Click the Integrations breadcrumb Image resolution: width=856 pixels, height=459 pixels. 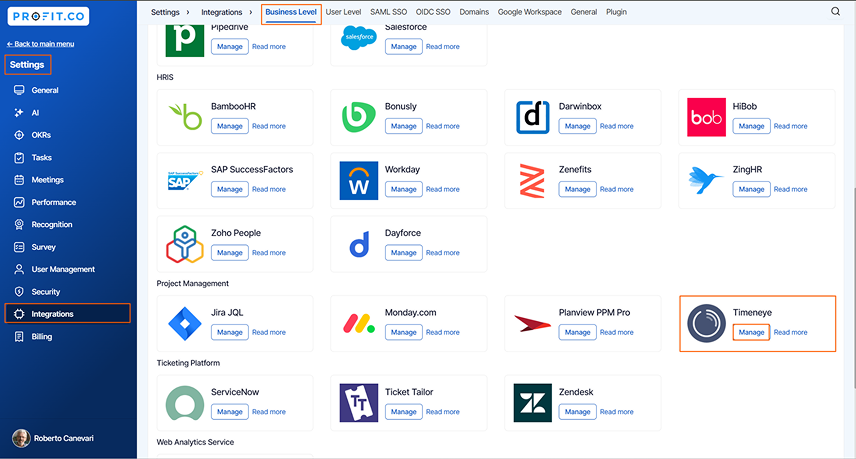(x=222, y=12)
